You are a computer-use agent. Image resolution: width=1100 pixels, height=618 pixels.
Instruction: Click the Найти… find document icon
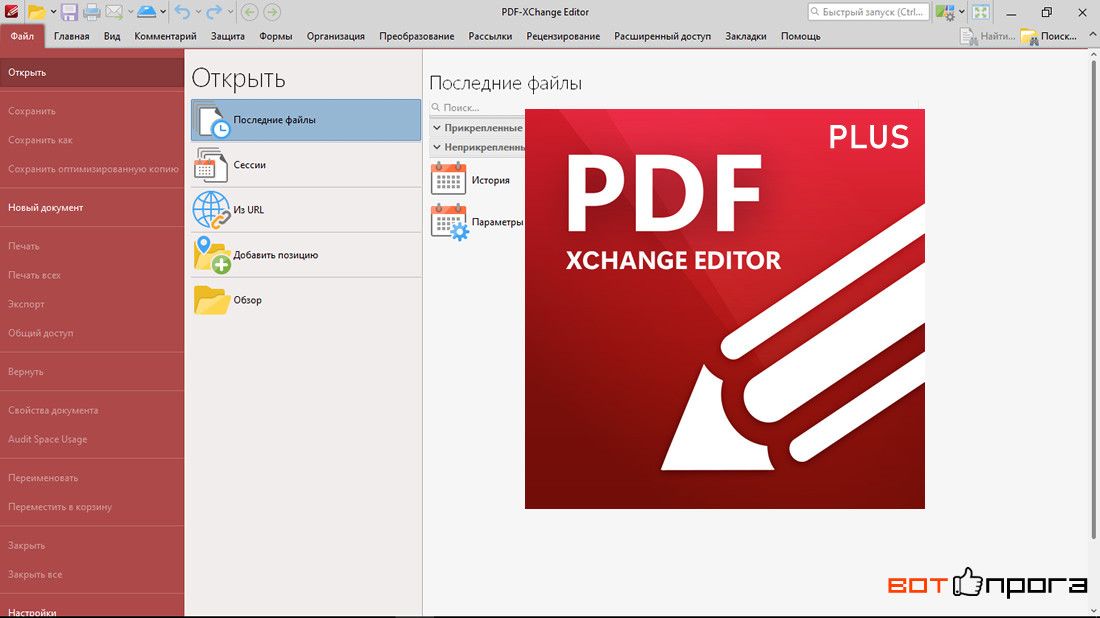pos(969,36)
